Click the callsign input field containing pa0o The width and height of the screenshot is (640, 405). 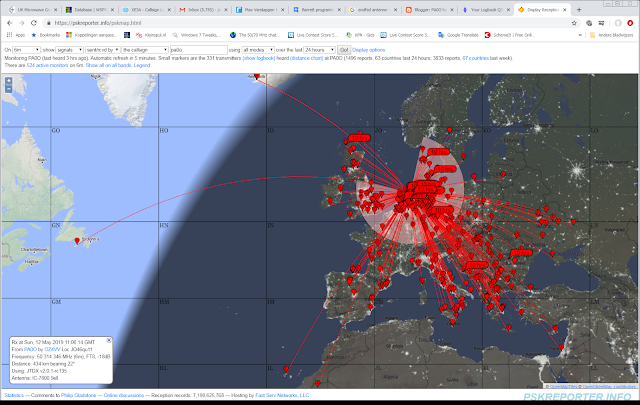tap(198, 50)
